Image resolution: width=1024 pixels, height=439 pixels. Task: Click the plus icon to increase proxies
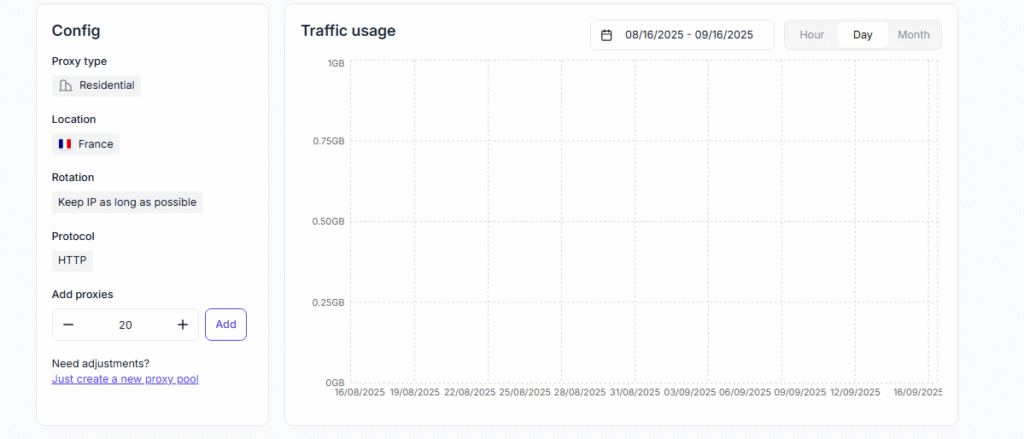[183, 325]
